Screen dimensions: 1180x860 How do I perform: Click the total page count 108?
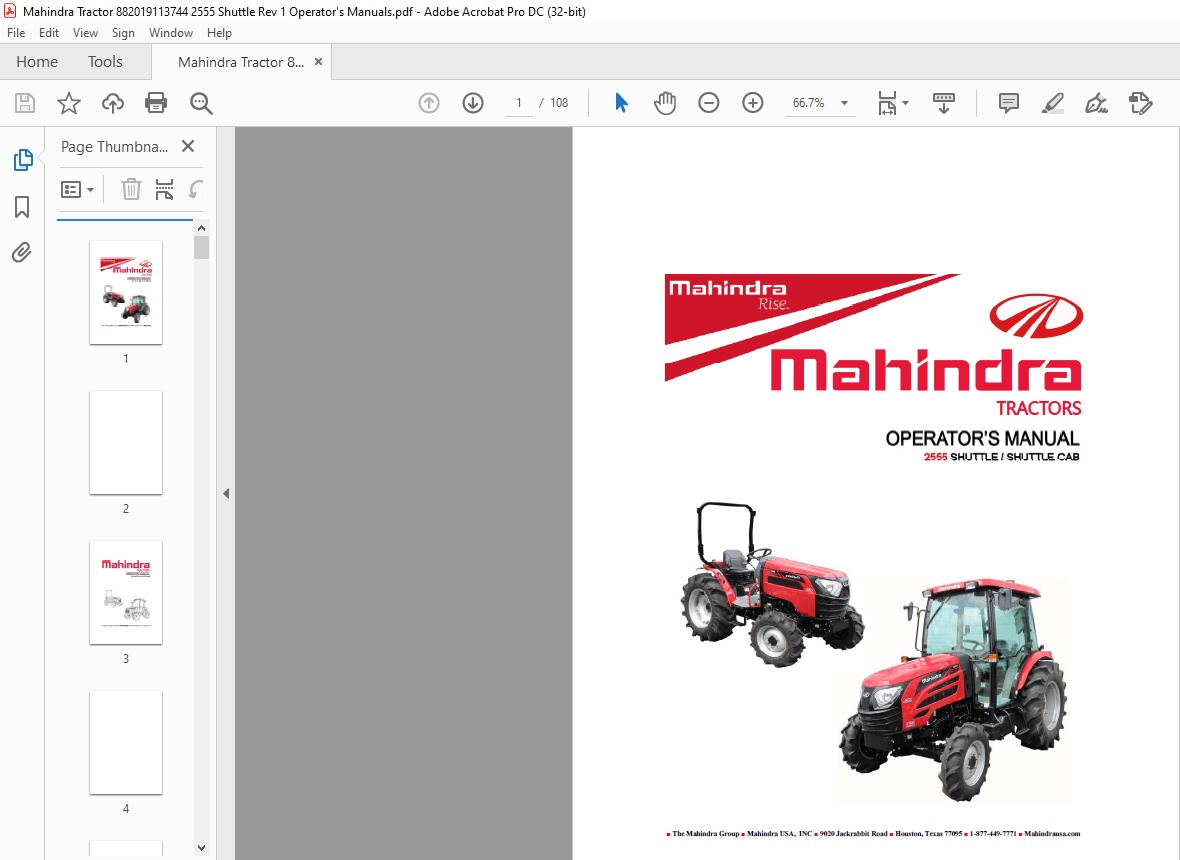click(559, 103)
